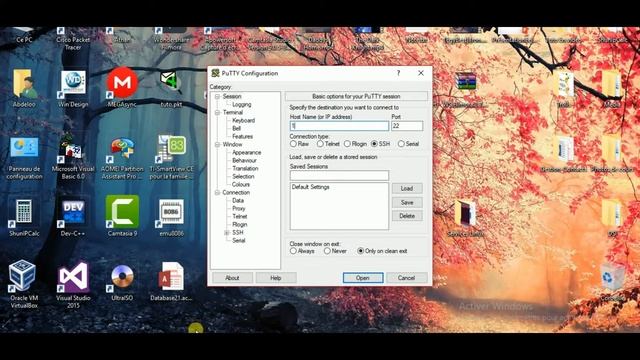Select Data under Connection
Image resolution: width=640 pixels, height=360 pixels.
click(238, 200)
